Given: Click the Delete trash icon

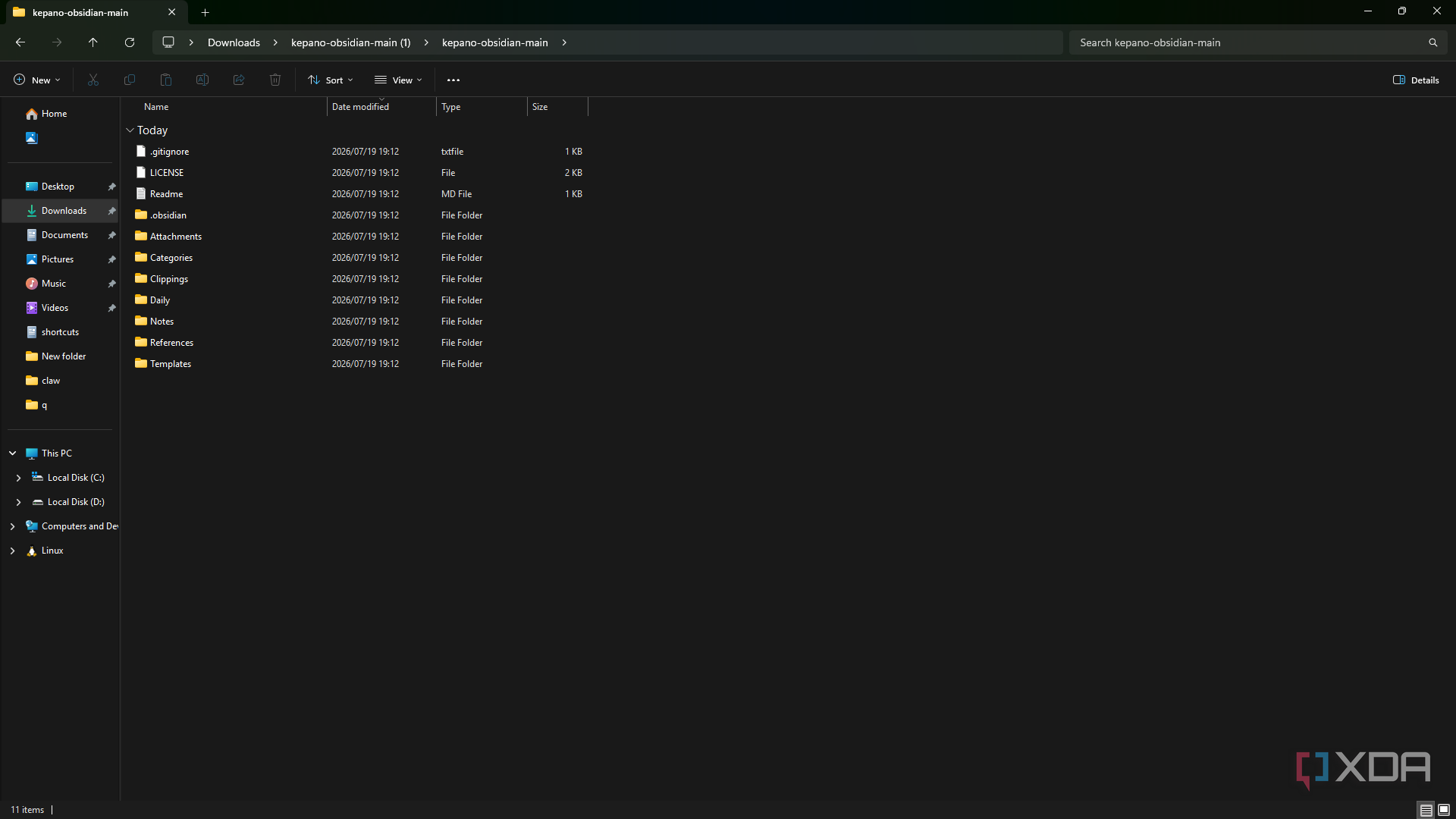Looking at the screenshot, I should pos(275,80).
